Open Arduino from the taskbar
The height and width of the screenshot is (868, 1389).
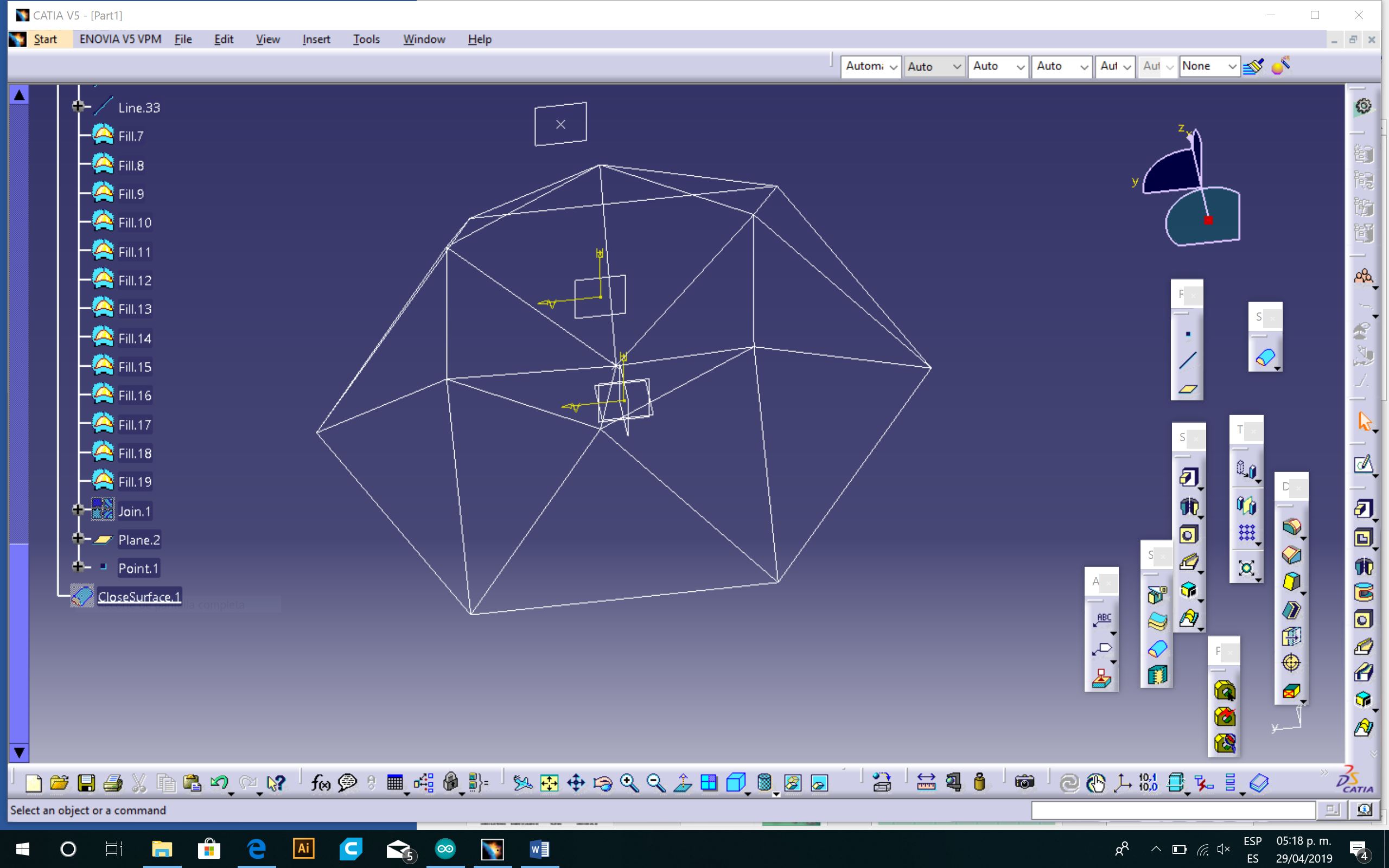[445, 848]
